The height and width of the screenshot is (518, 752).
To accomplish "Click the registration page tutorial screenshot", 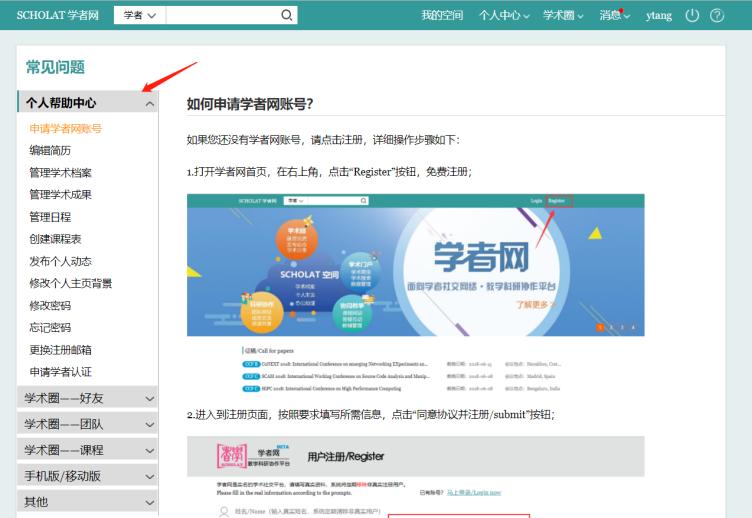I will [x=415, y=477].
